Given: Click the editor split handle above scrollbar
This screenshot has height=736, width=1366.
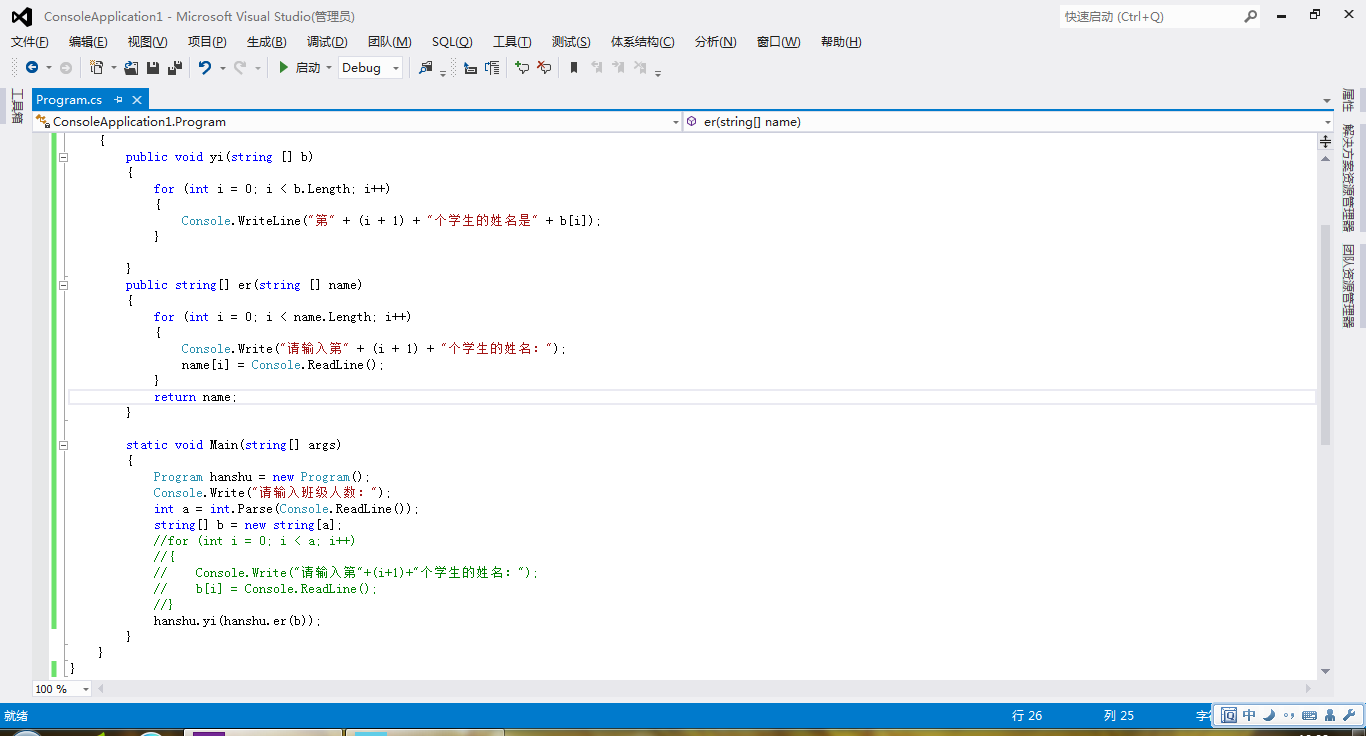Looking at the screenshot, I should [1325, 142].
